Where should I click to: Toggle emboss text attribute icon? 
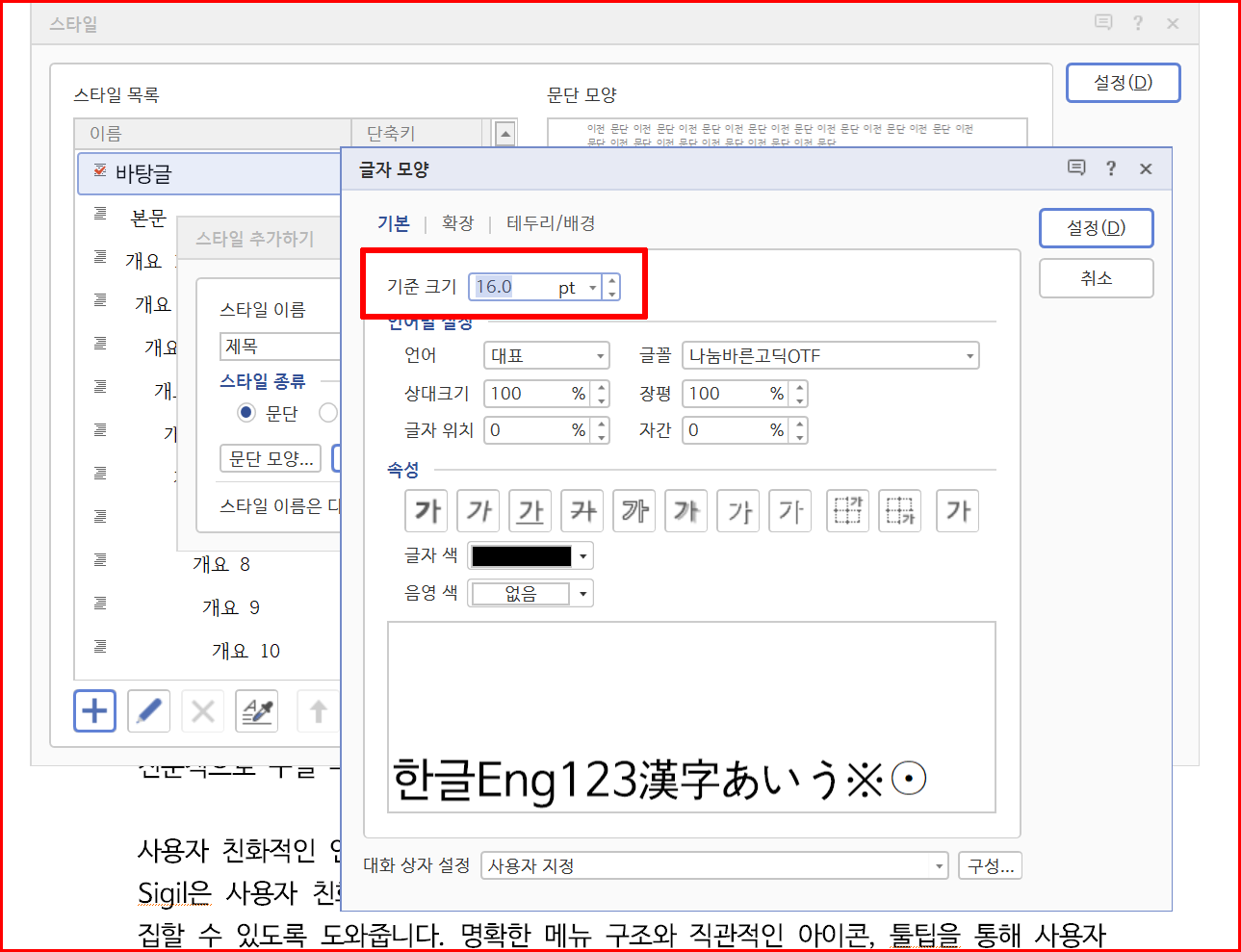pyautogui.click(x=739, y=511)
